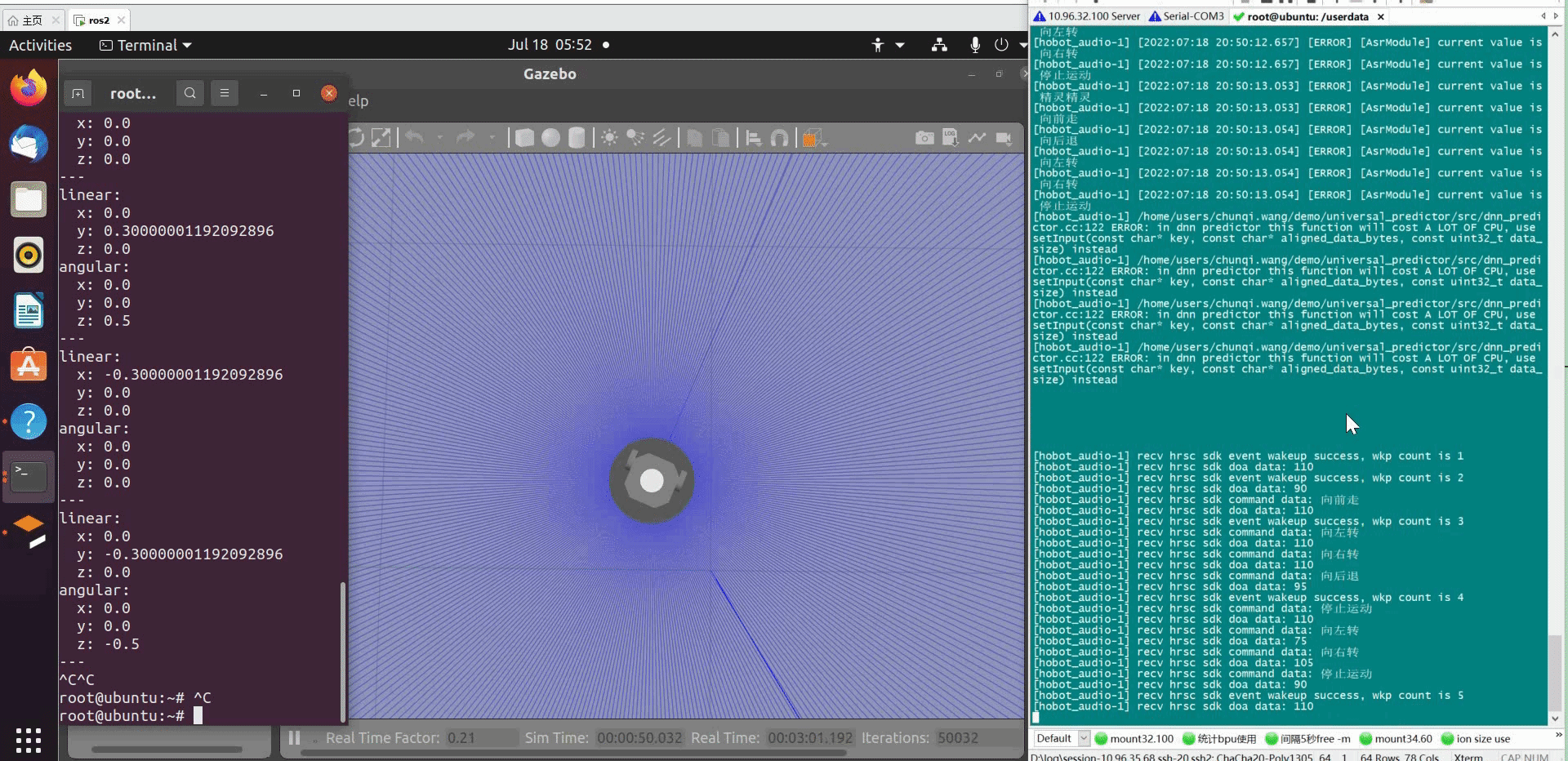Select the root@ubuntu: /userdata tab
1568x761 pixels.
tap(1309, 16)
